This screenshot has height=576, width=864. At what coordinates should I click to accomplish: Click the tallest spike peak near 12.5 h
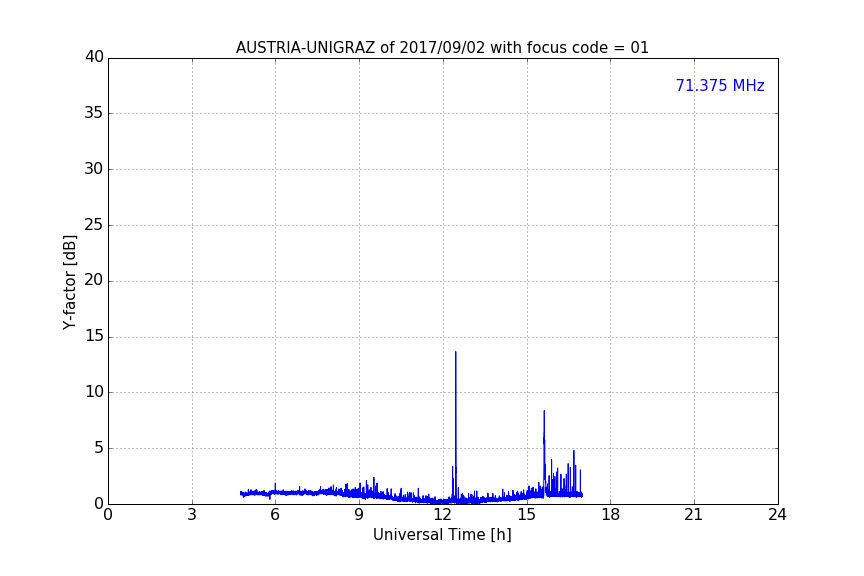pyautogui.click(x=455, y=352)
